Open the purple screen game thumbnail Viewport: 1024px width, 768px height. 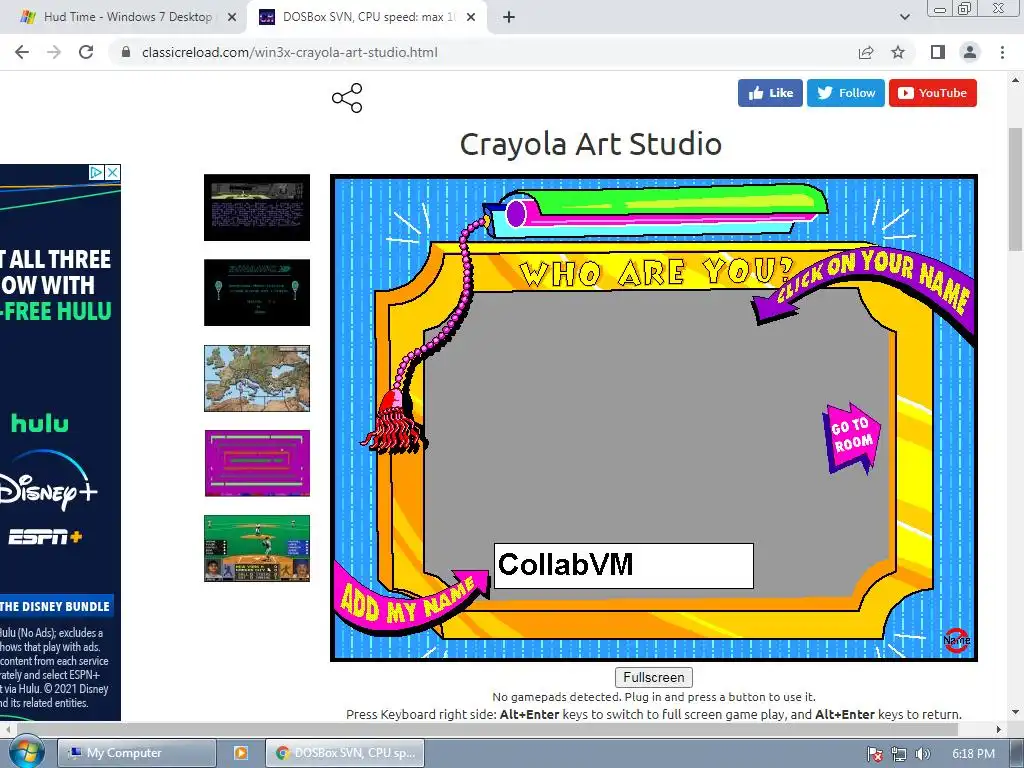[x=257, y=463]
